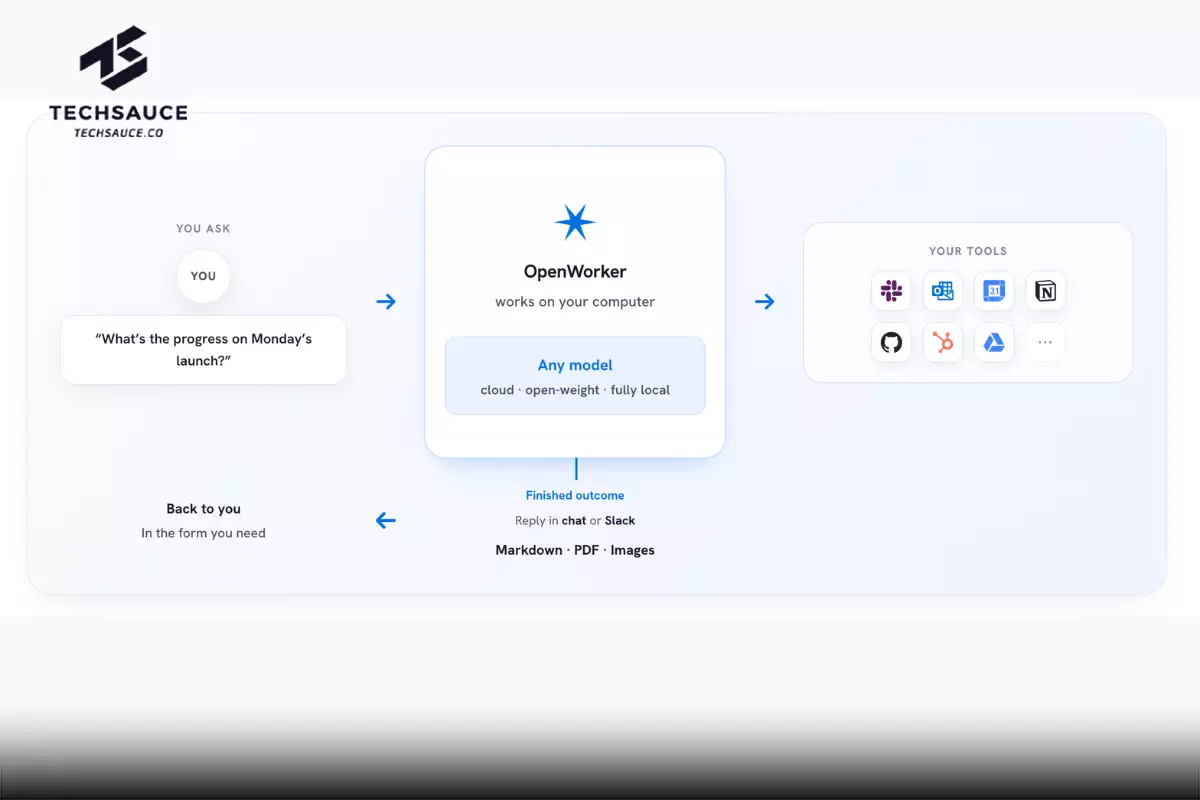Click the Monday's launch question bubble
This screenshot has width=1200, height=800.
[203, 350]
